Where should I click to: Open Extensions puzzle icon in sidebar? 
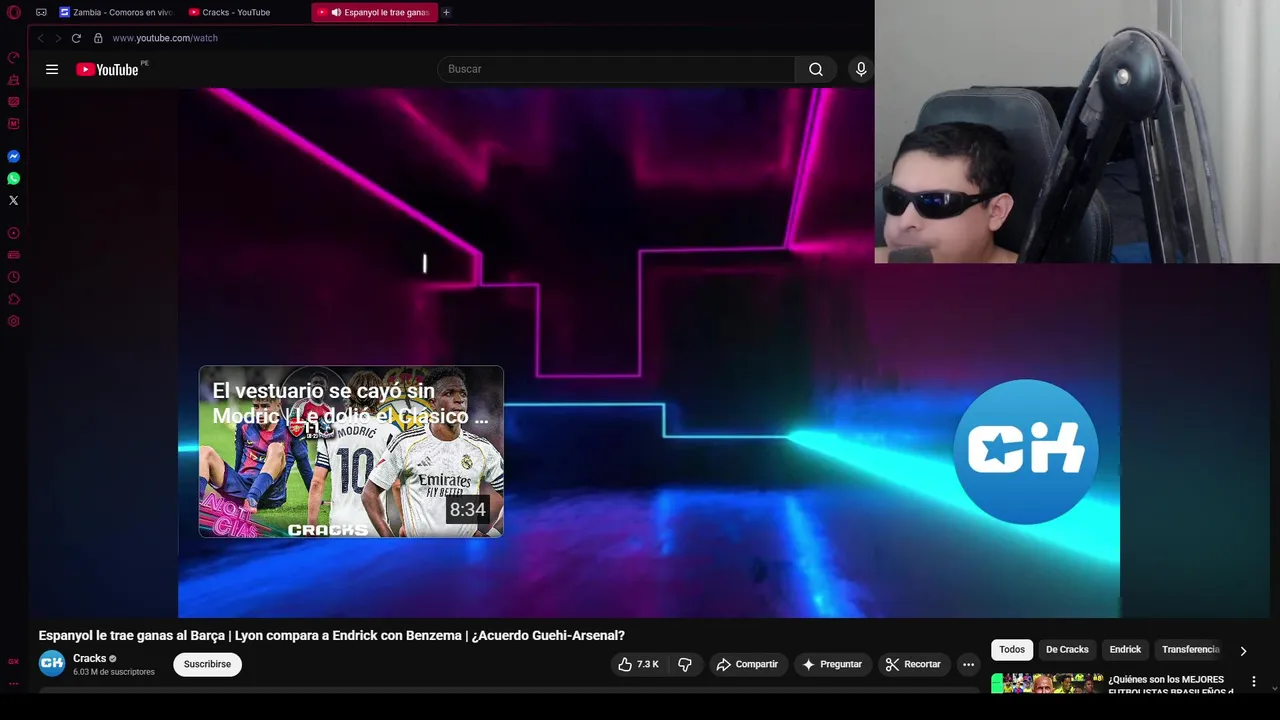[14, 299]
